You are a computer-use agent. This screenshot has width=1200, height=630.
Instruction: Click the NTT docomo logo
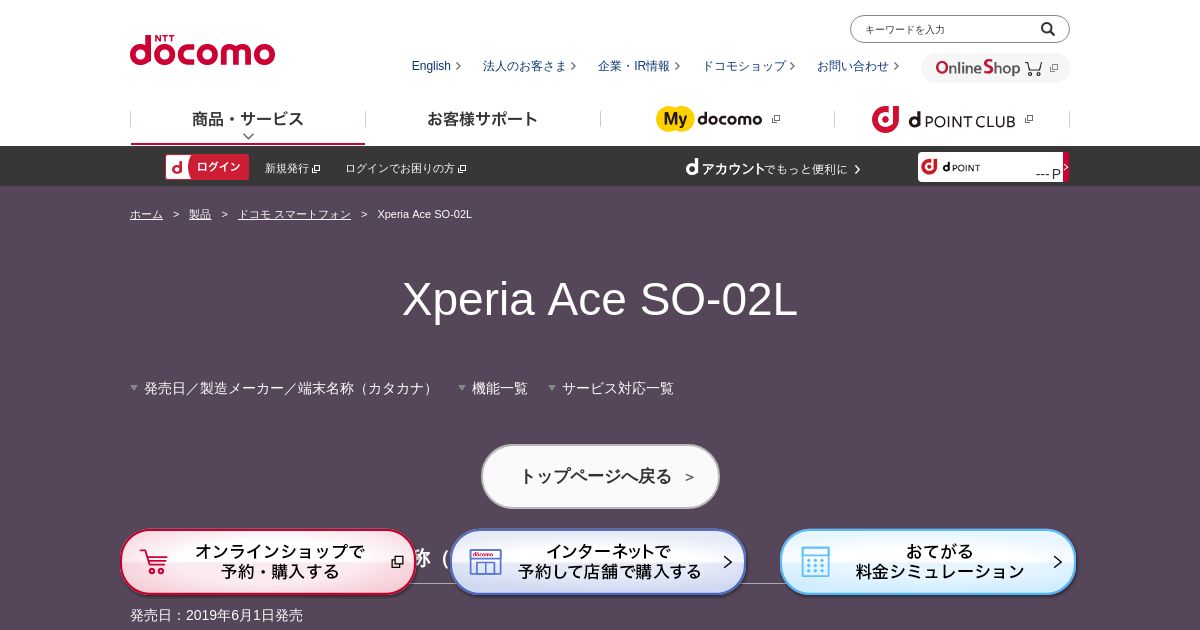tap(202, 50)
